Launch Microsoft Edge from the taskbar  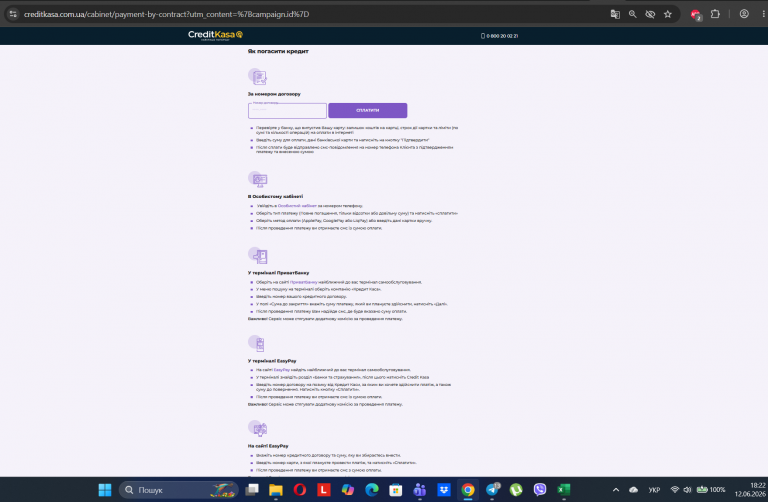point(372,490)
